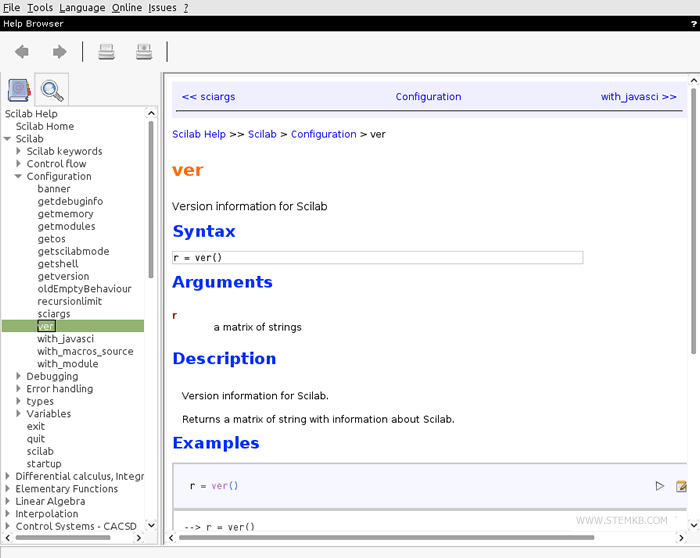The height and width of the screenshot is (558, 700).
Task: Select 'getshell' tree entry
Action: [58, 264]
